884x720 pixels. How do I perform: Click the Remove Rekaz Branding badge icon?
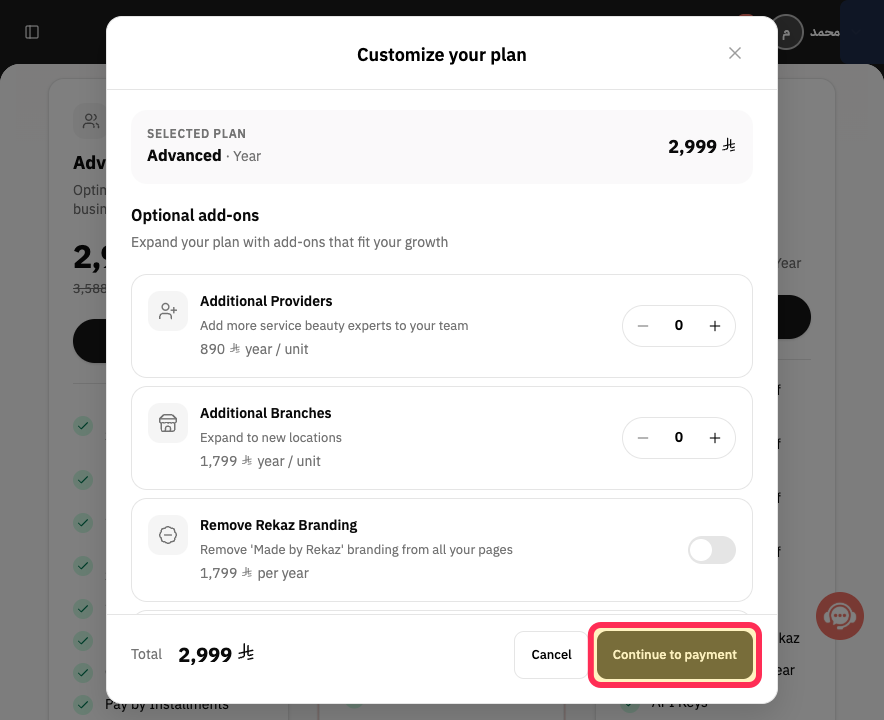[x=168, y=535]
